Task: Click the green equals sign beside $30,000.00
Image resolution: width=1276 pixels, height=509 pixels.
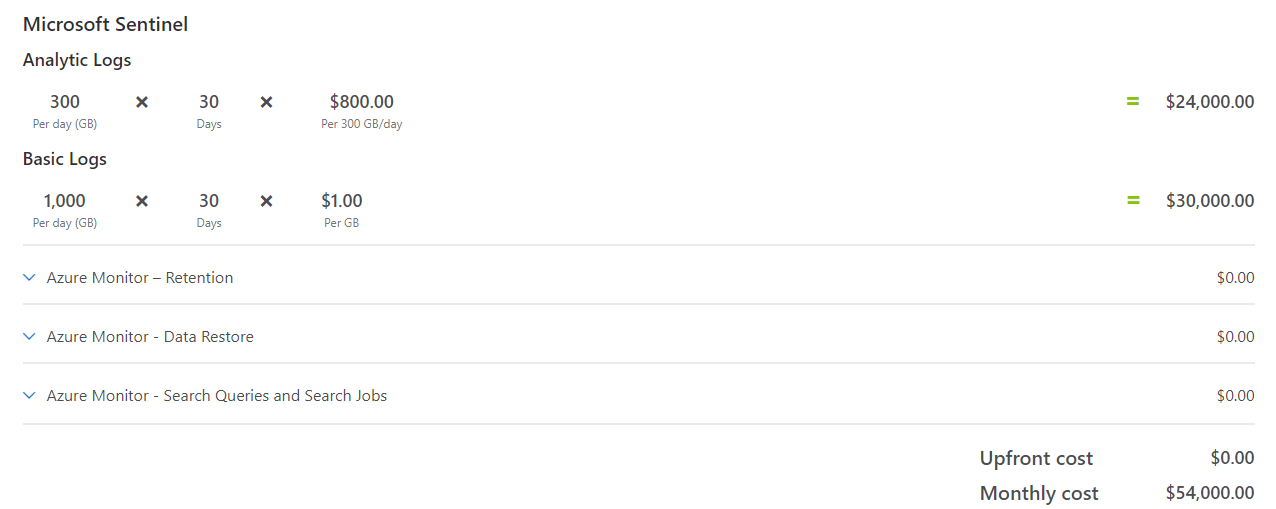Action: (x=1133, y=200)
